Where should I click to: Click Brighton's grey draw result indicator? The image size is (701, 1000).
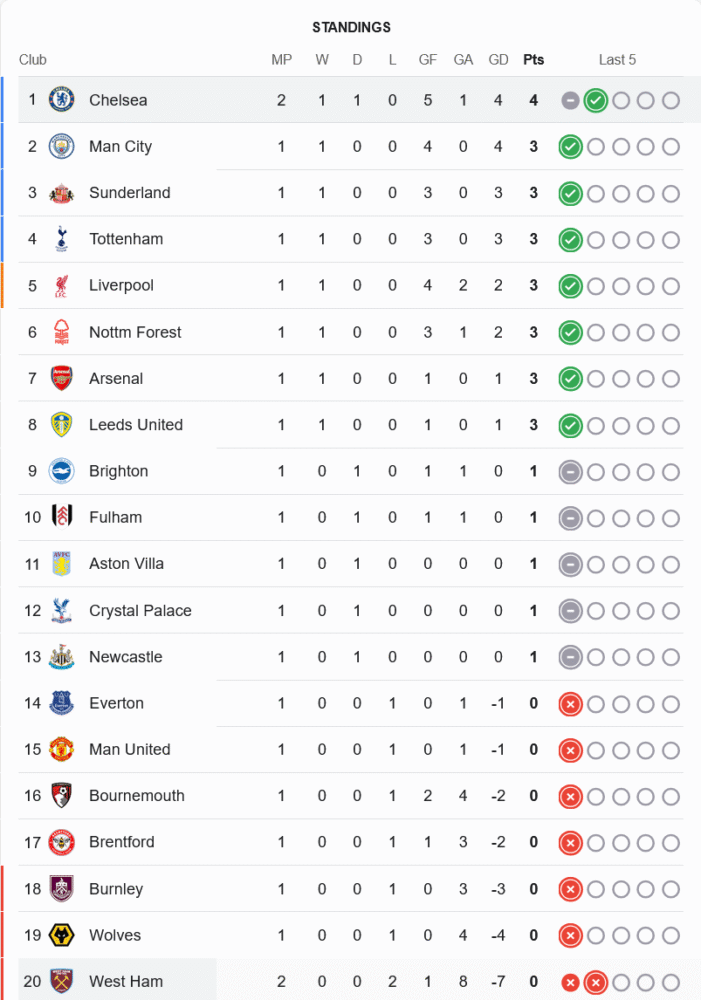[570, 471]
